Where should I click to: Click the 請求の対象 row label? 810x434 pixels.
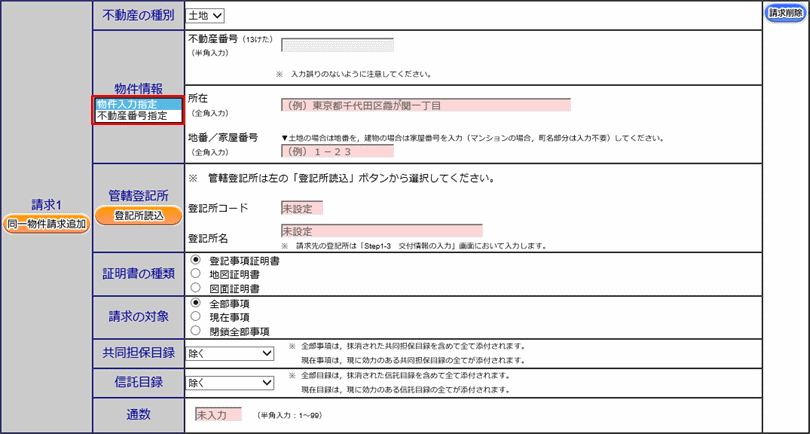pos(138,317)
